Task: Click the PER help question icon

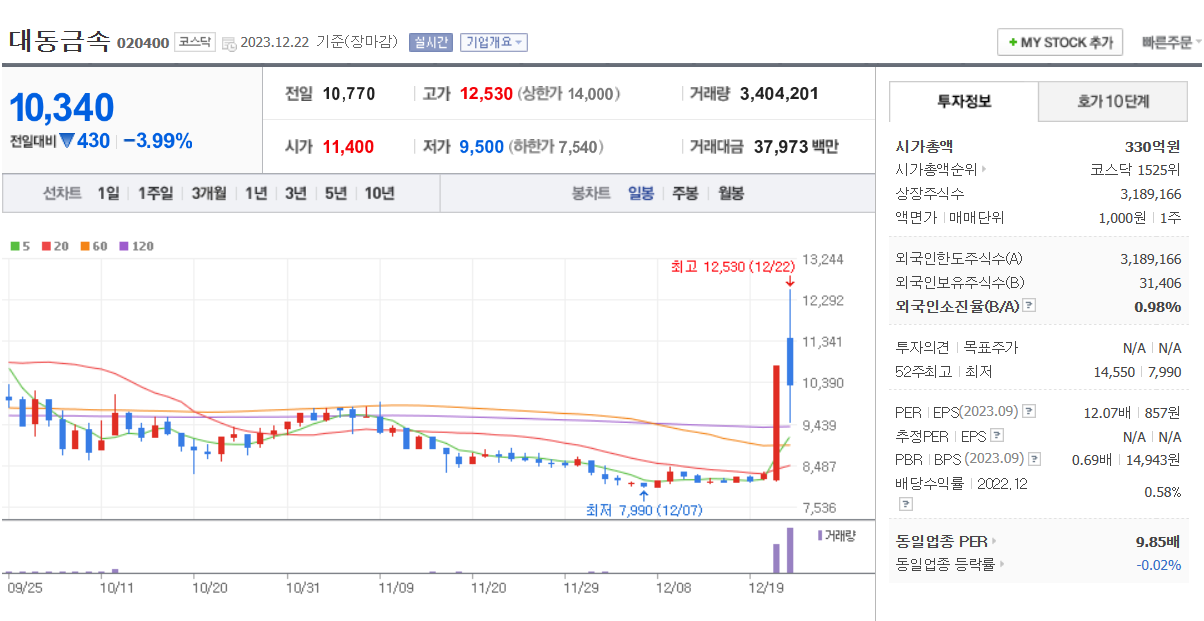Action: (x=1029, y=412)
